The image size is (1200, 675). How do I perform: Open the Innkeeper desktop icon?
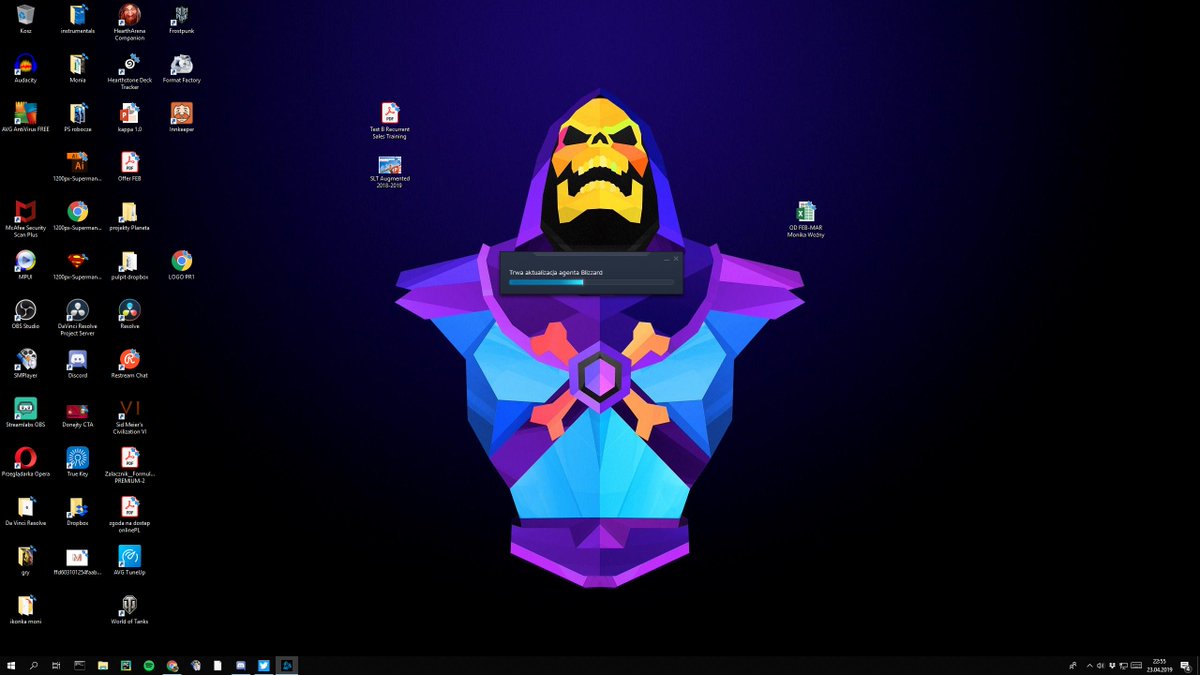coord(181,117)
